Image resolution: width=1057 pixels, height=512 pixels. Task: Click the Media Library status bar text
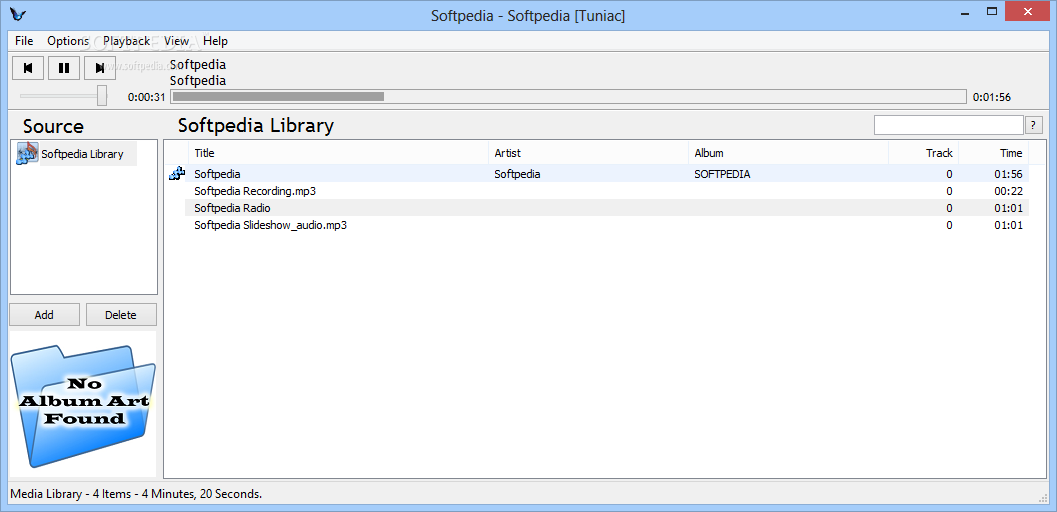tap(136, 494)
